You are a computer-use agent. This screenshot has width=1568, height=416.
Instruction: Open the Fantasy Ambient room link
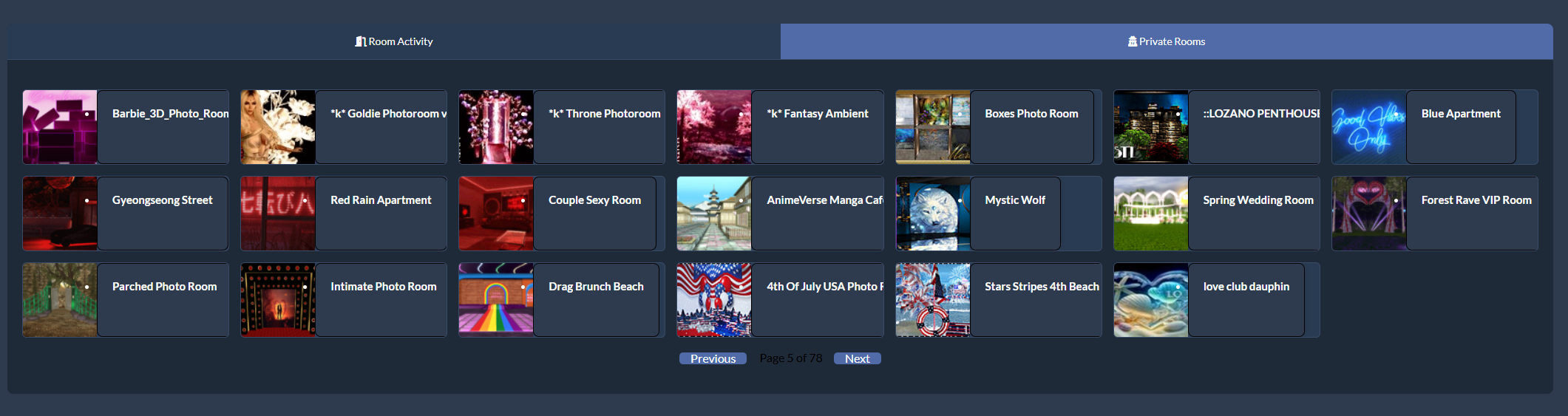click(817, 114)
